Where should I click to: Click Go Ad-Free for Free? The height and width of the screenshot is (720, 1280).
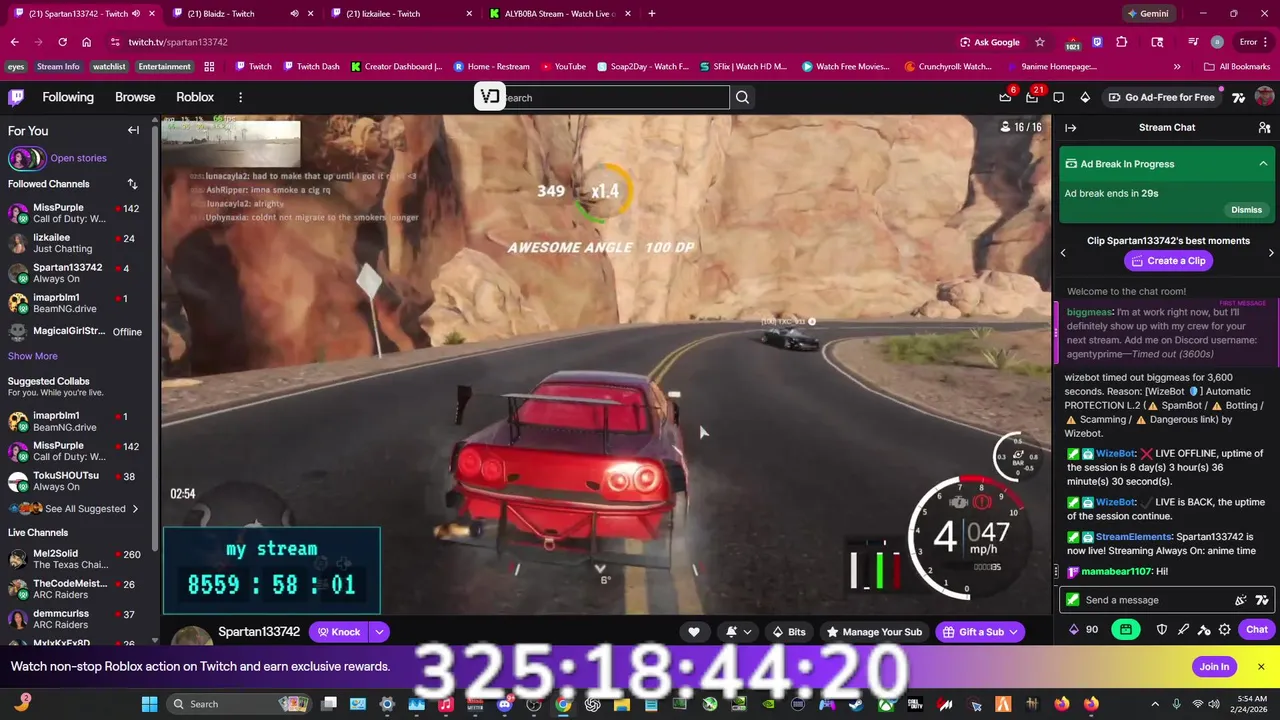pos(1161,97)
